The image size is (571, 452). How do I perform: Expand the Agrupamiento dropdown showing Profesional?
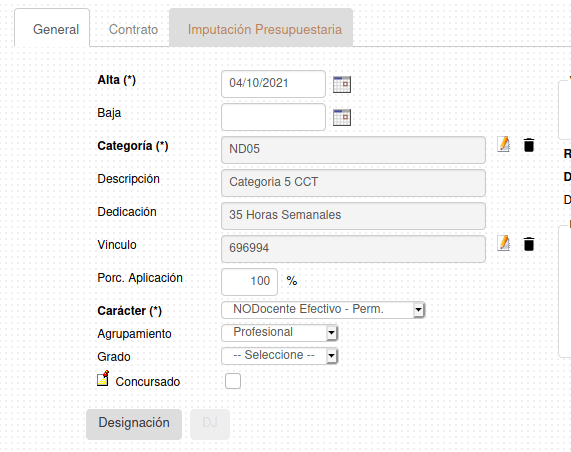[280, 333]
